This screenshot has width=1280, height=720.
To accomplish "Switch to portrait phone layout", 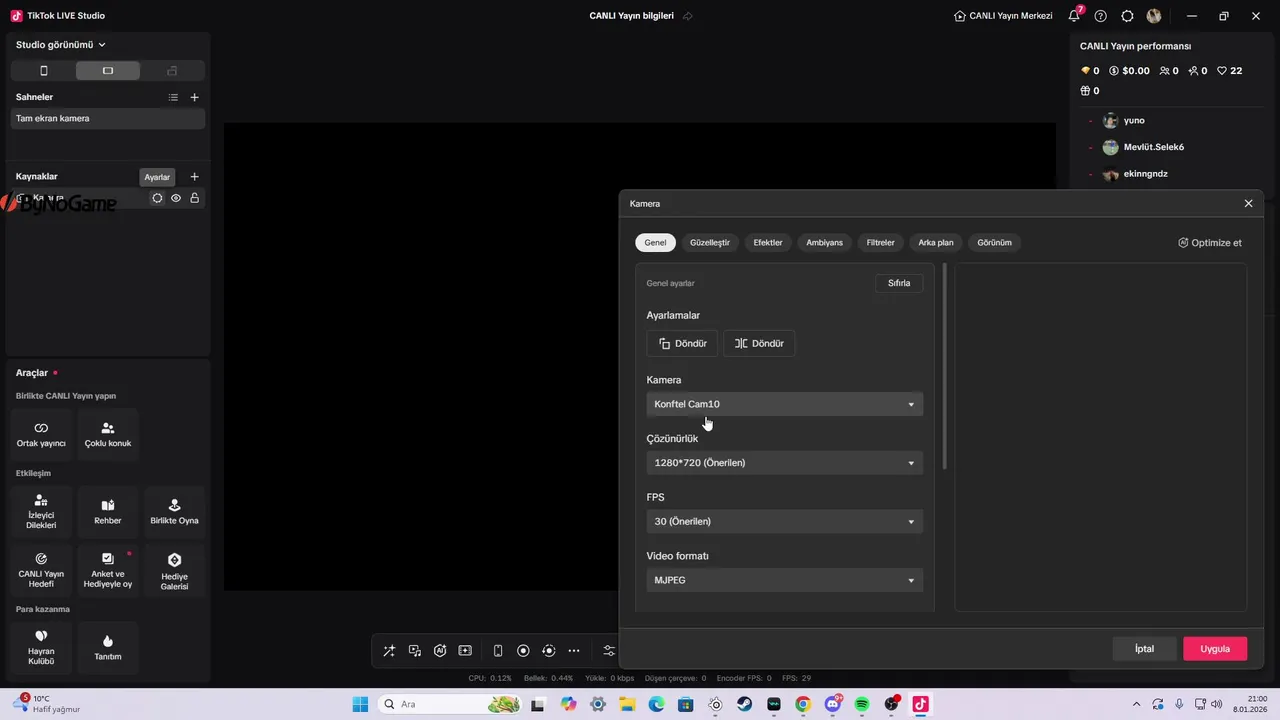I will (x=43, y=71).
